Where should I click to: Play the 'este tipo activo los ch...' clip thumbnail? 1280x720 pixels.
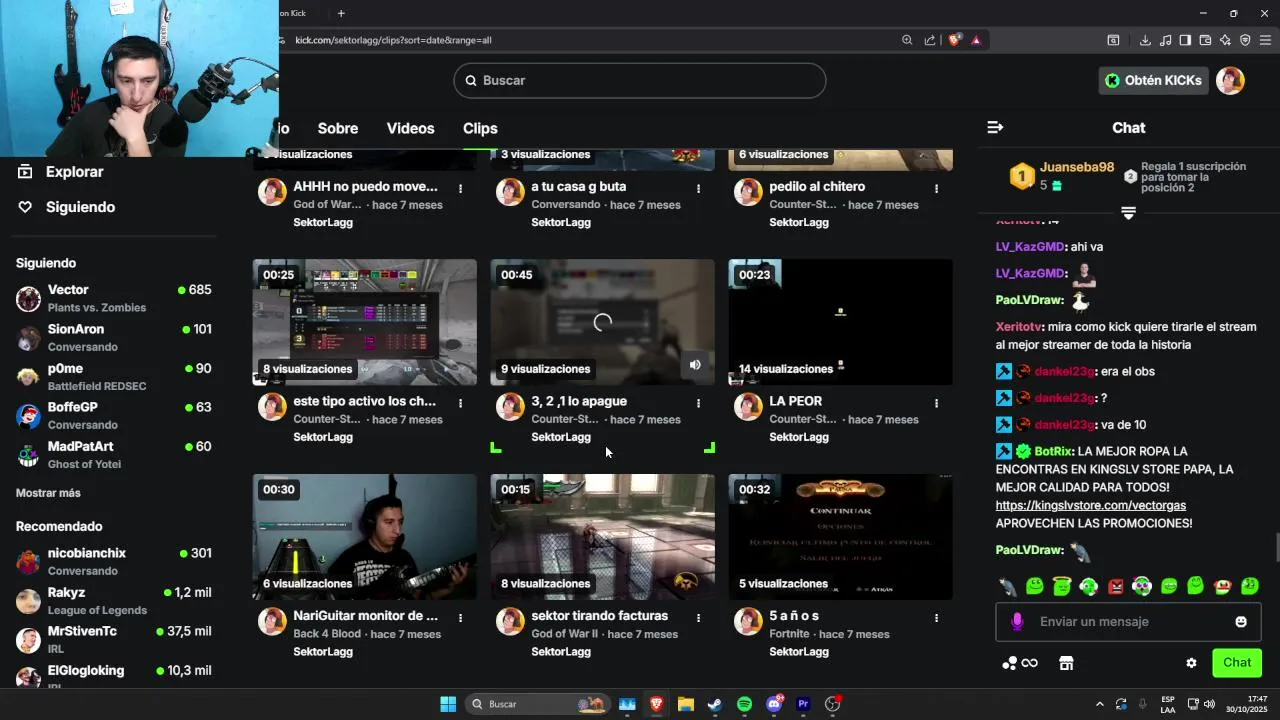pyautogui.click(x=365, y=322)
